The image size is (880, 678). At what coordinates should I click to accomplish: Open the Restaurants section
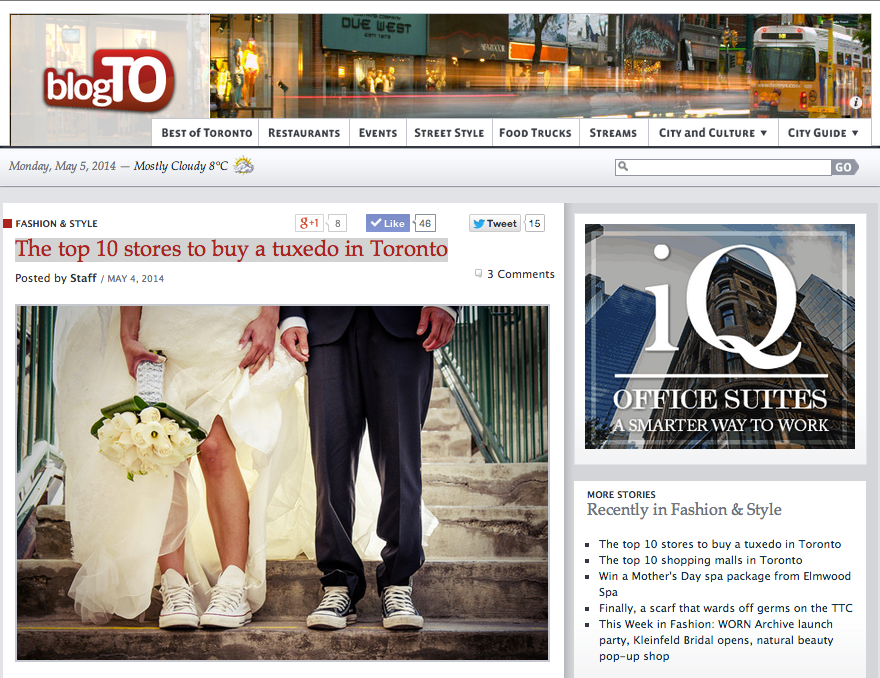[303, 131]
